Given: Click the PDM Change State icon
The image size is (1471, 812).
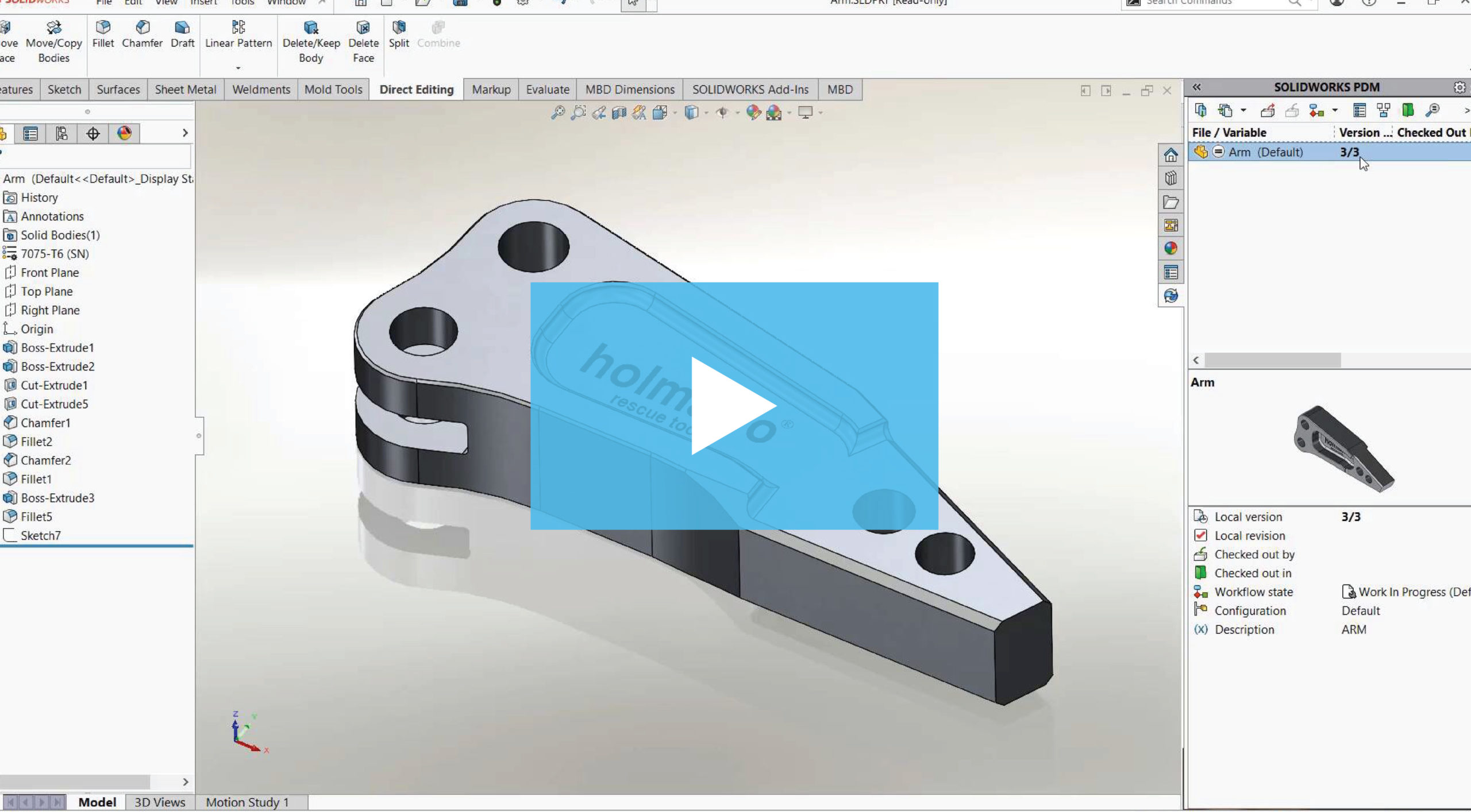Looking at the screenshot, I should click(1316, 110).
